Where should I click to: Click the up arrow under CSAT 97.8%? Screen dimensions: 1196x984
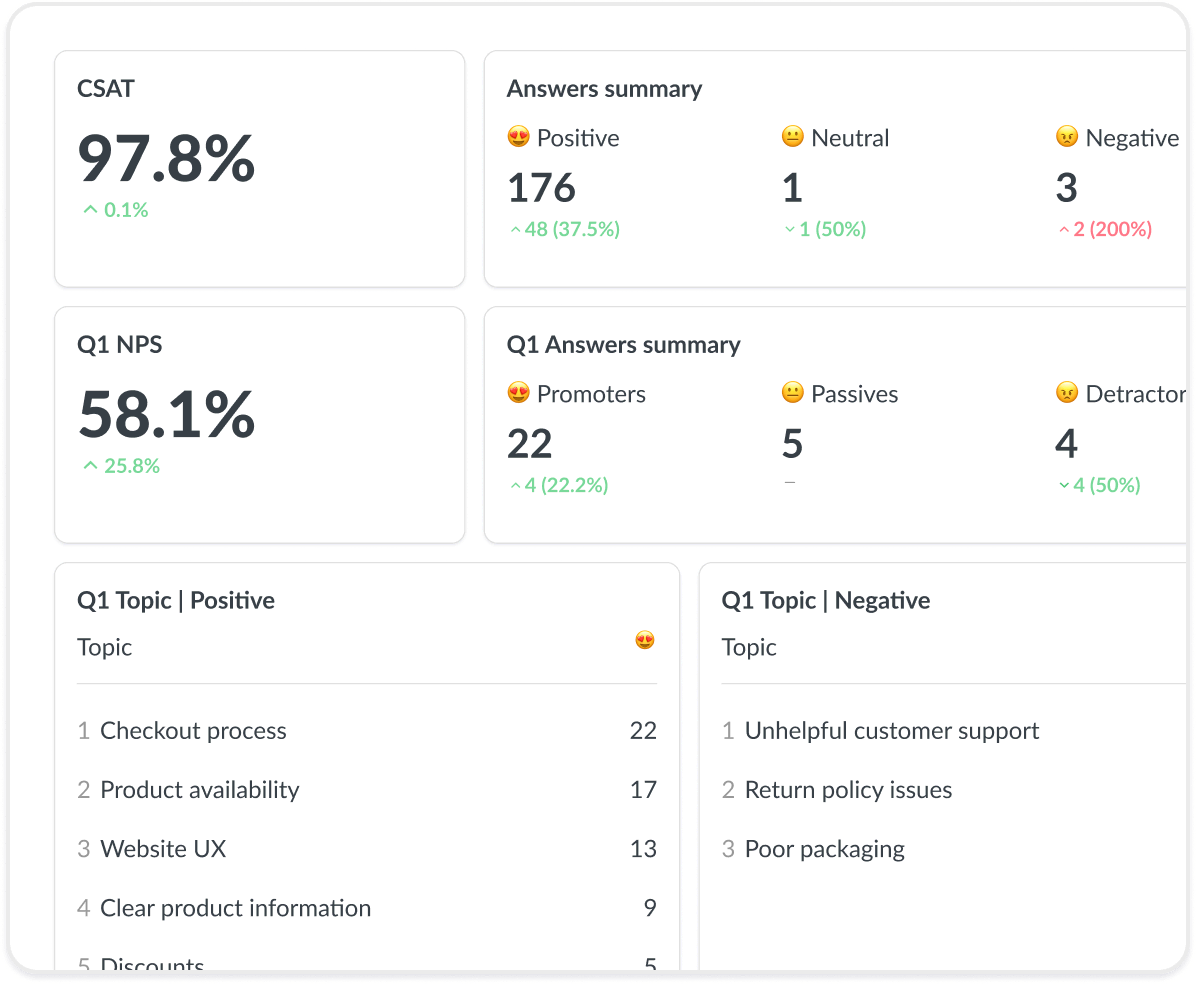90,210
